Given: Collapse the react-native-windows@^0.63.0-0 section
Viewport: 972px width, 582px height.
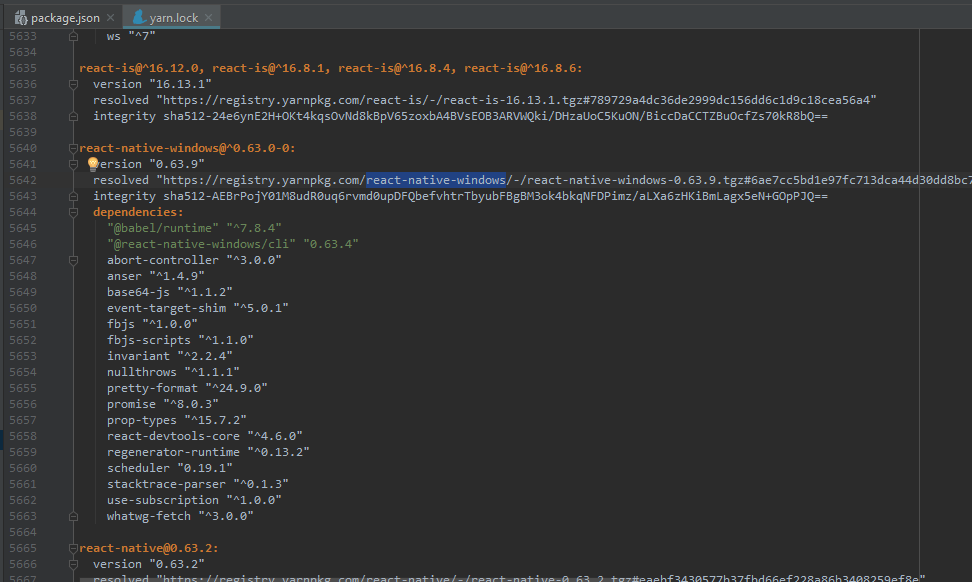Looking at the screenshot, I should 73,147.
